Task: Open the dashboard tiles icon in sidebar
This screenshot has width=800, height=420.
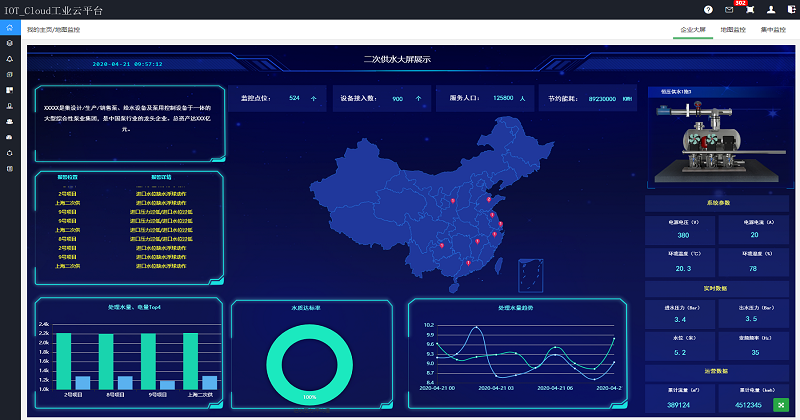Action: coord(10,90)
